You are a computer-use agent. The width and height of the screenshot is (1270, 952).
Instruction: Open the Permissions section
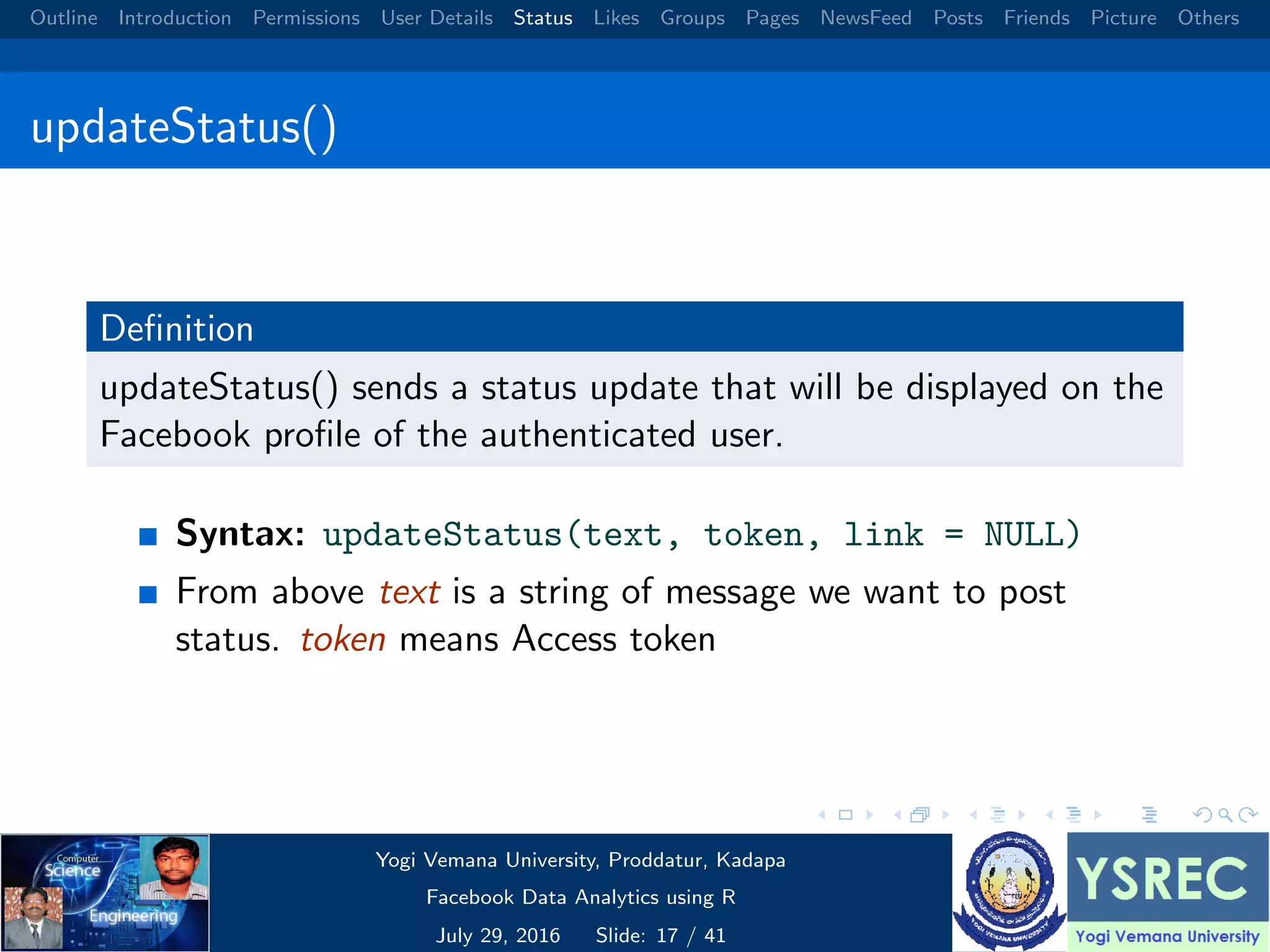(x=306, y=18)
